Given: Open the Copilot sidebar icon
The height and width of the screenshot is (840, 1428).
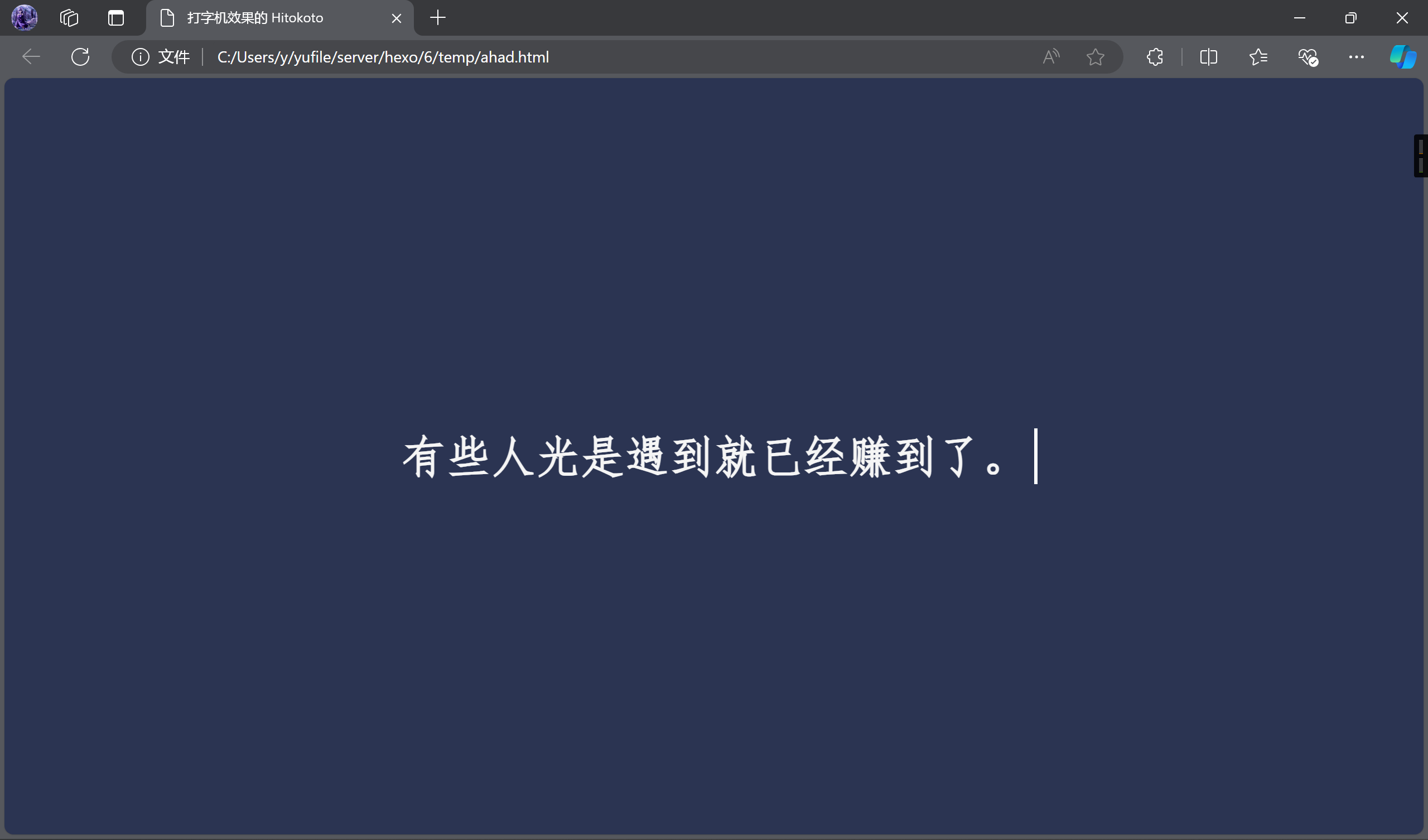Looking at the screenshot, I should click(x=1402, y=57).
